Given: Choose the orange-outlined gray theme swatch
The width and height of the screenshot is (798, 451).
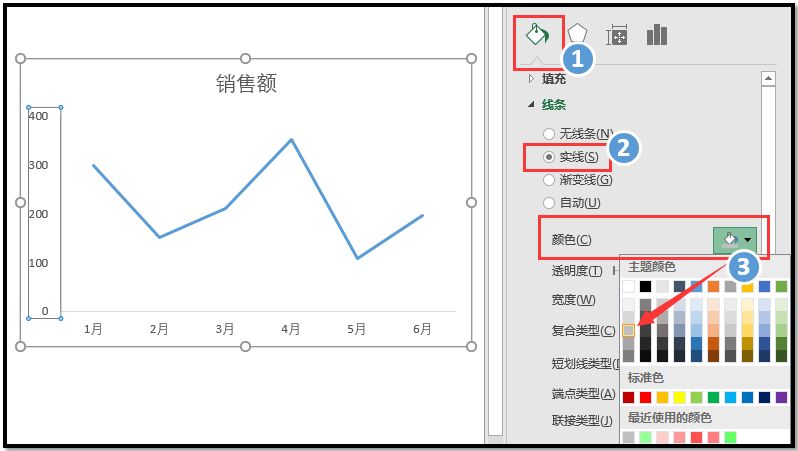Looking at the screenshot, I should (x=629, y=330).
